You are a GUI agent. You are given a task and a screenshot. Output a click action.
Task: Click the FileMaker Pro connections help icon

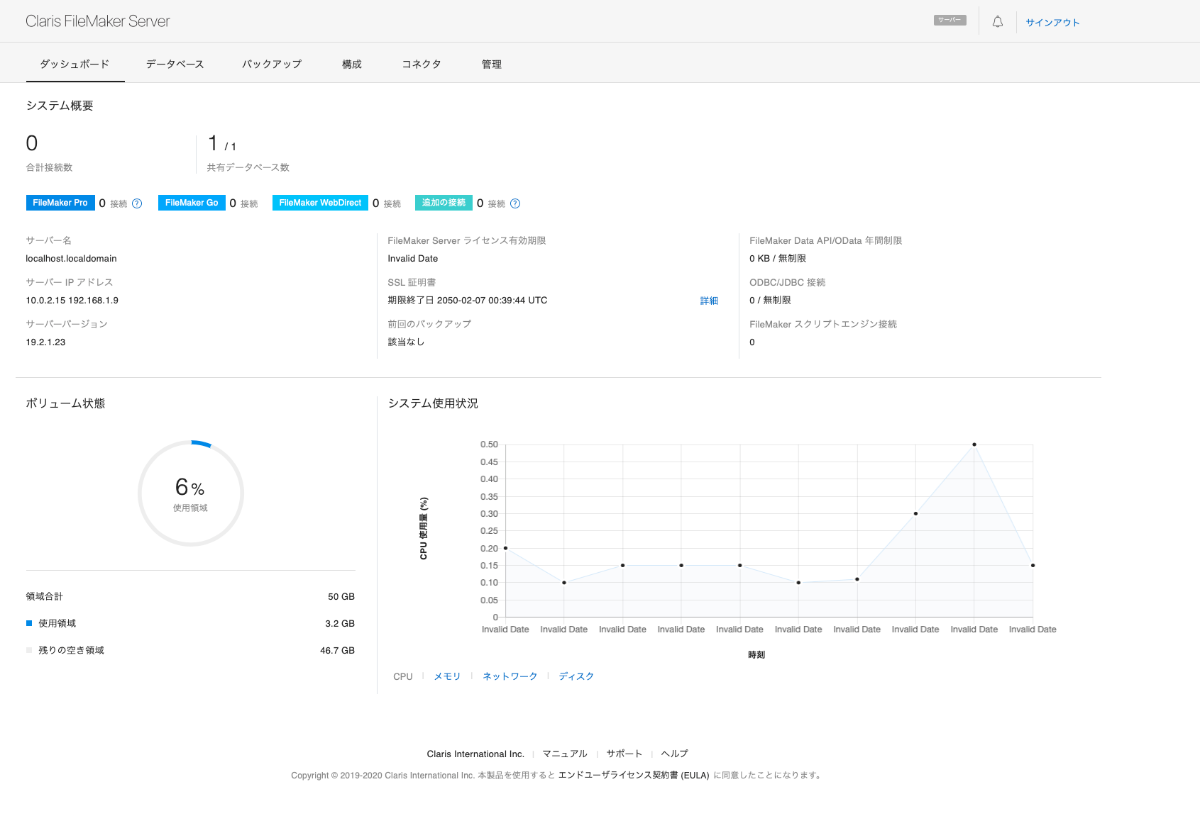[x=137, y=203]
